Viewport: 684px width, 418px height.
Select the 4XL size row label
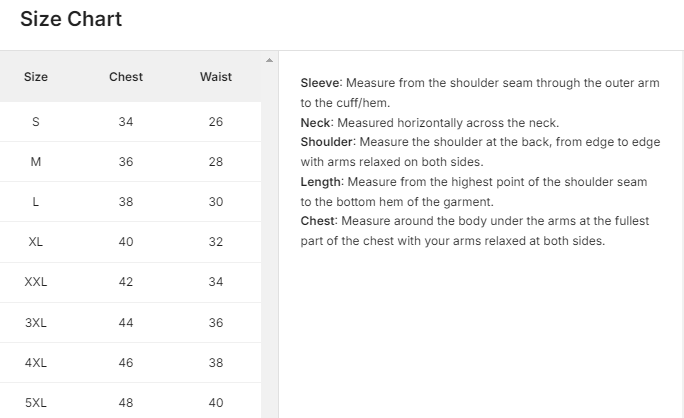tap(36, 363)
